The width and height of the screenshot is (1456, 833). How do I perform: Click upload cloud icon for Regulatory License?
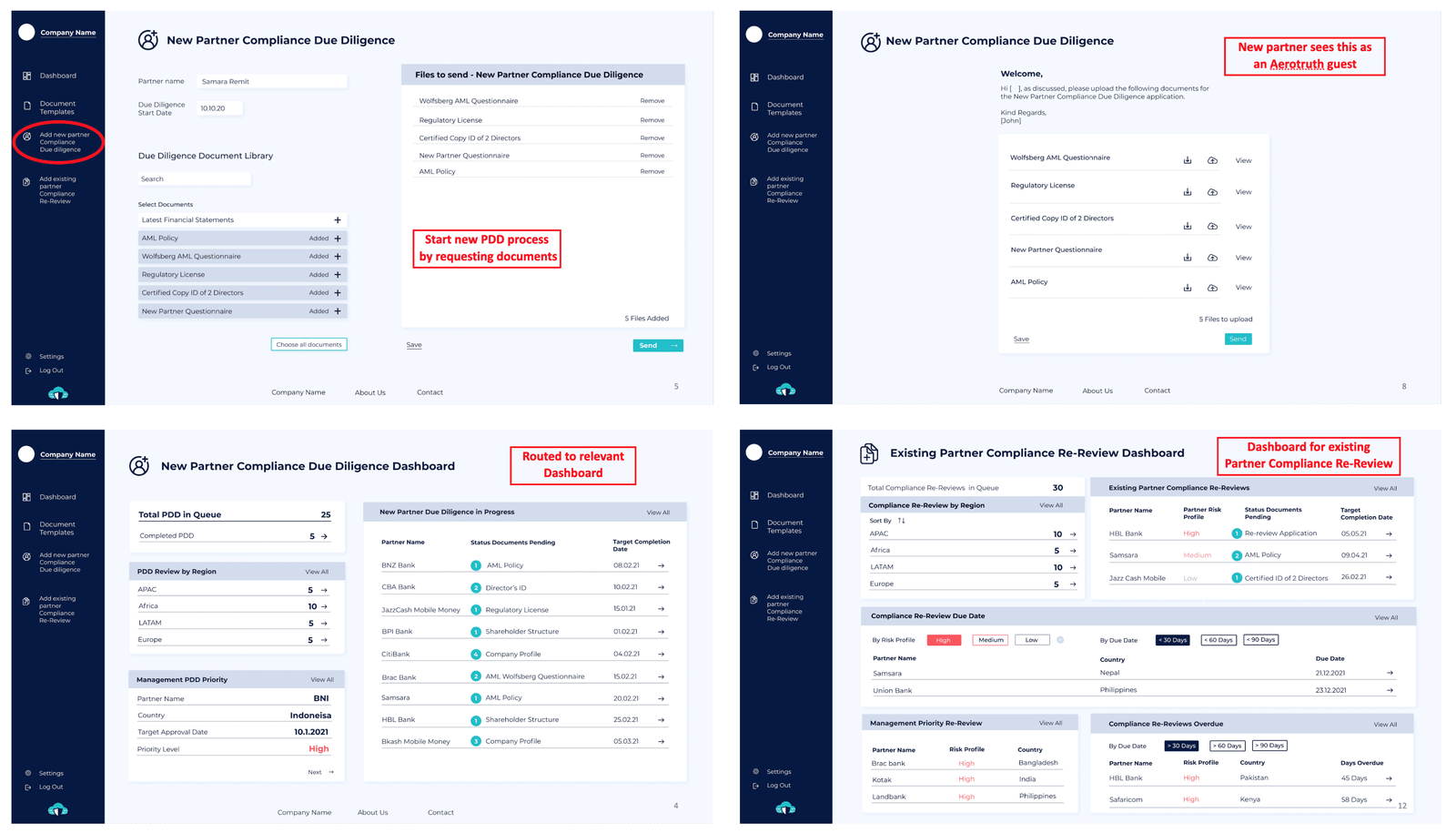tap(1212, 192)
